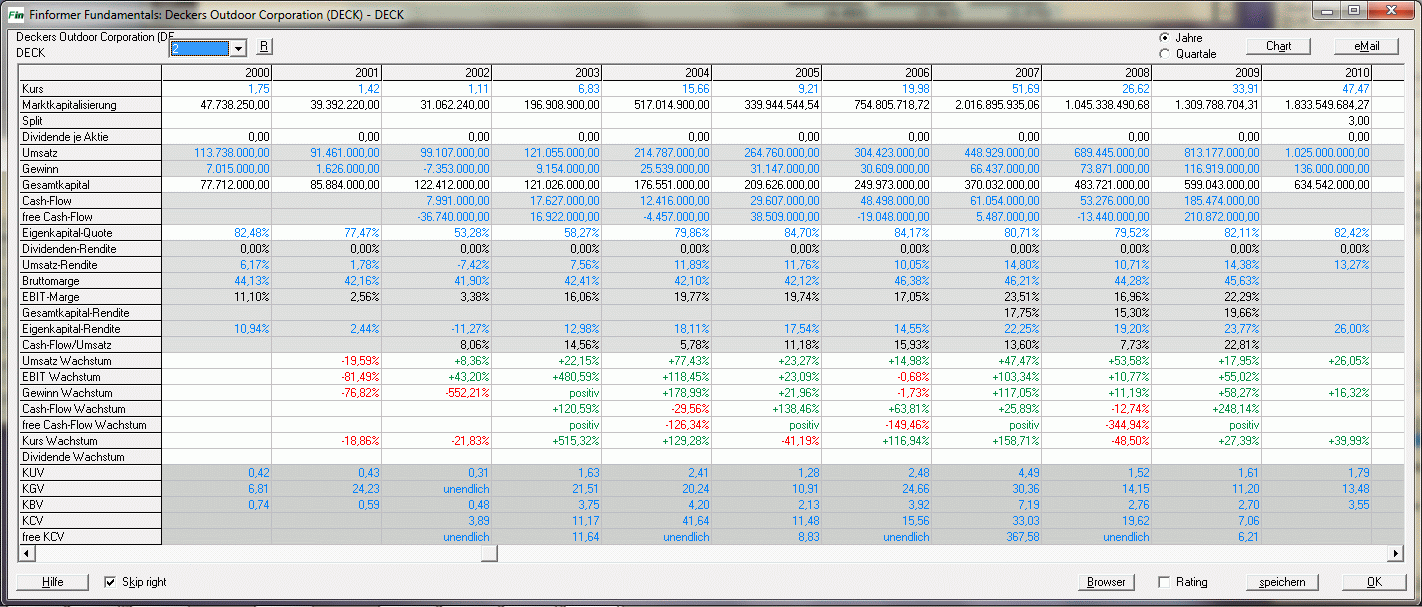Click the horizontal scrollbar thumb
The width and height of the screenshot is (1422, 607).
(489, 553)
